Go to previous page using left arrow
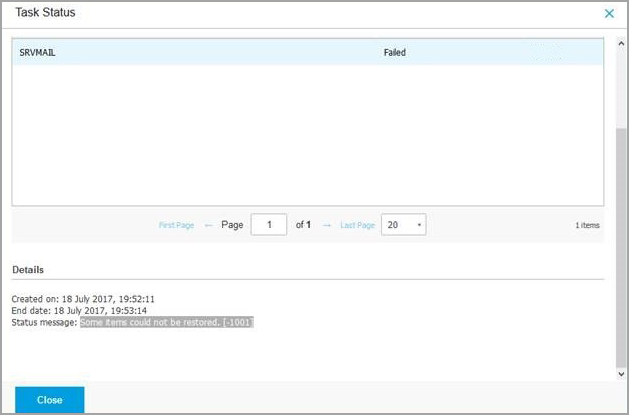The image size is (629, 415). point(208,226)
